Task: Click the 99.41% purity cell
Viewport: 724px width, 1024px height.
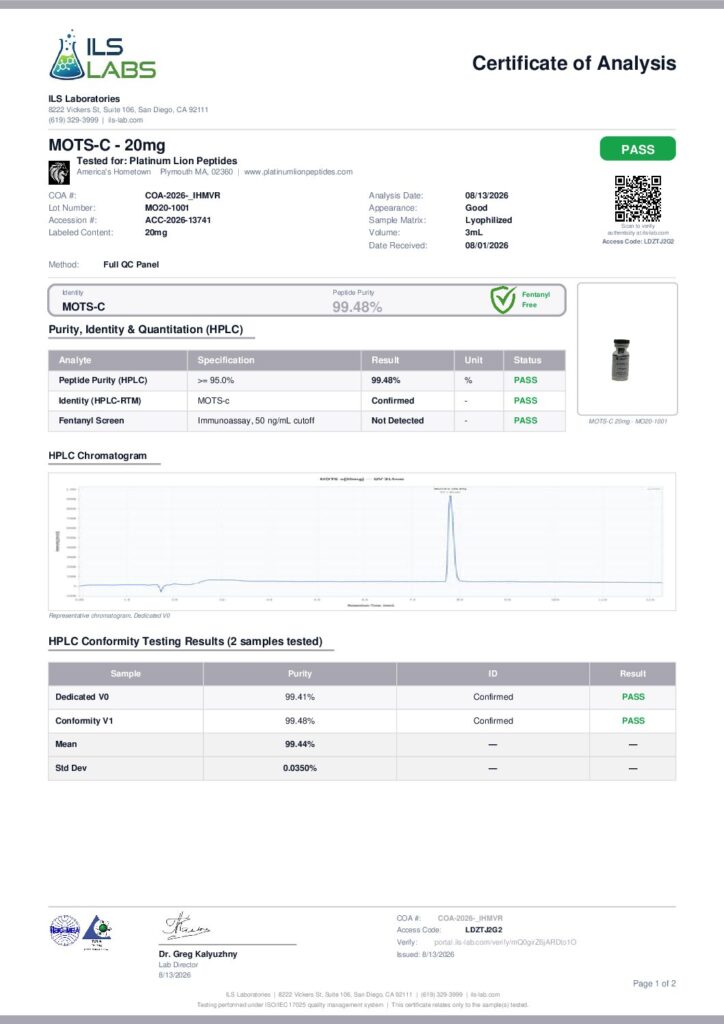Action: [300, 697]
